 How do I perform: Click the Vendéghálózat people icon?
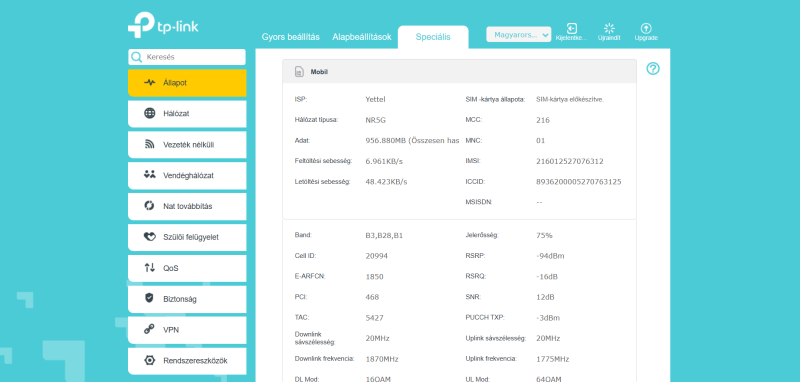coord(149,175)
